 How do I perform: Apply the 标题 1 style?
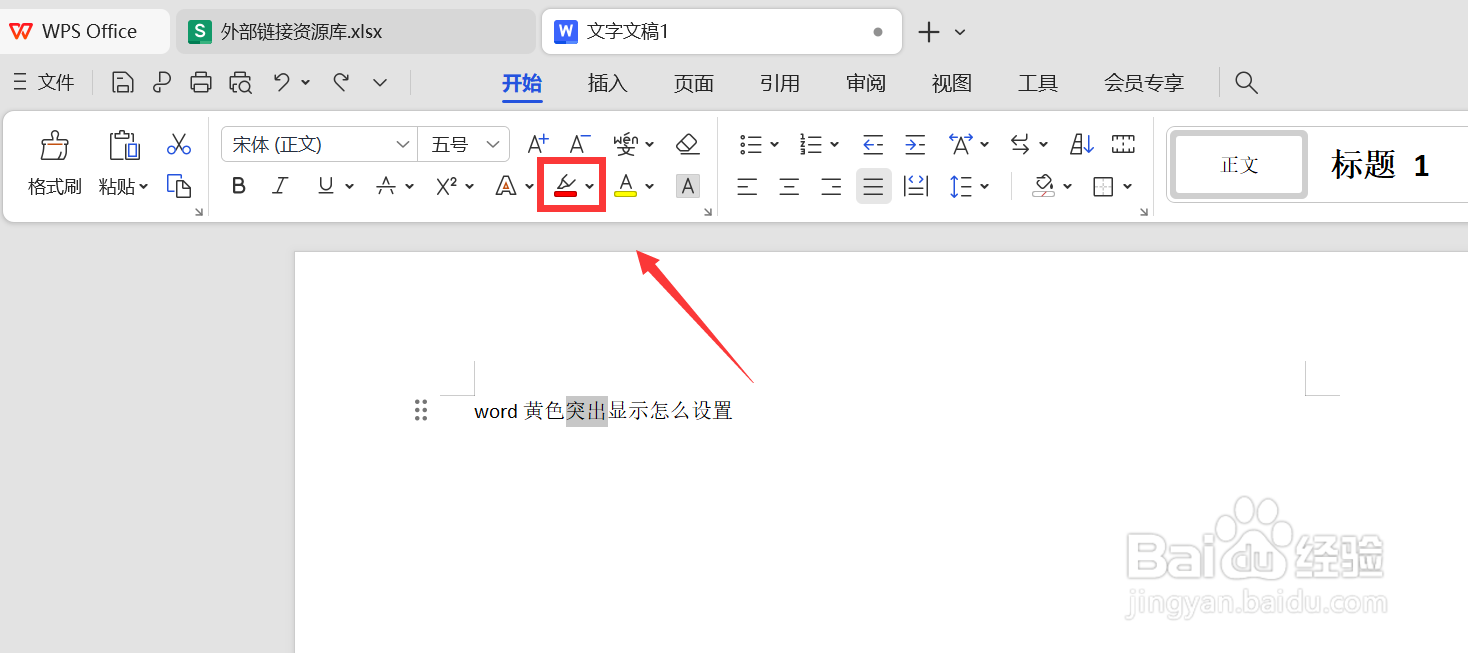[x=1378, y=164]
